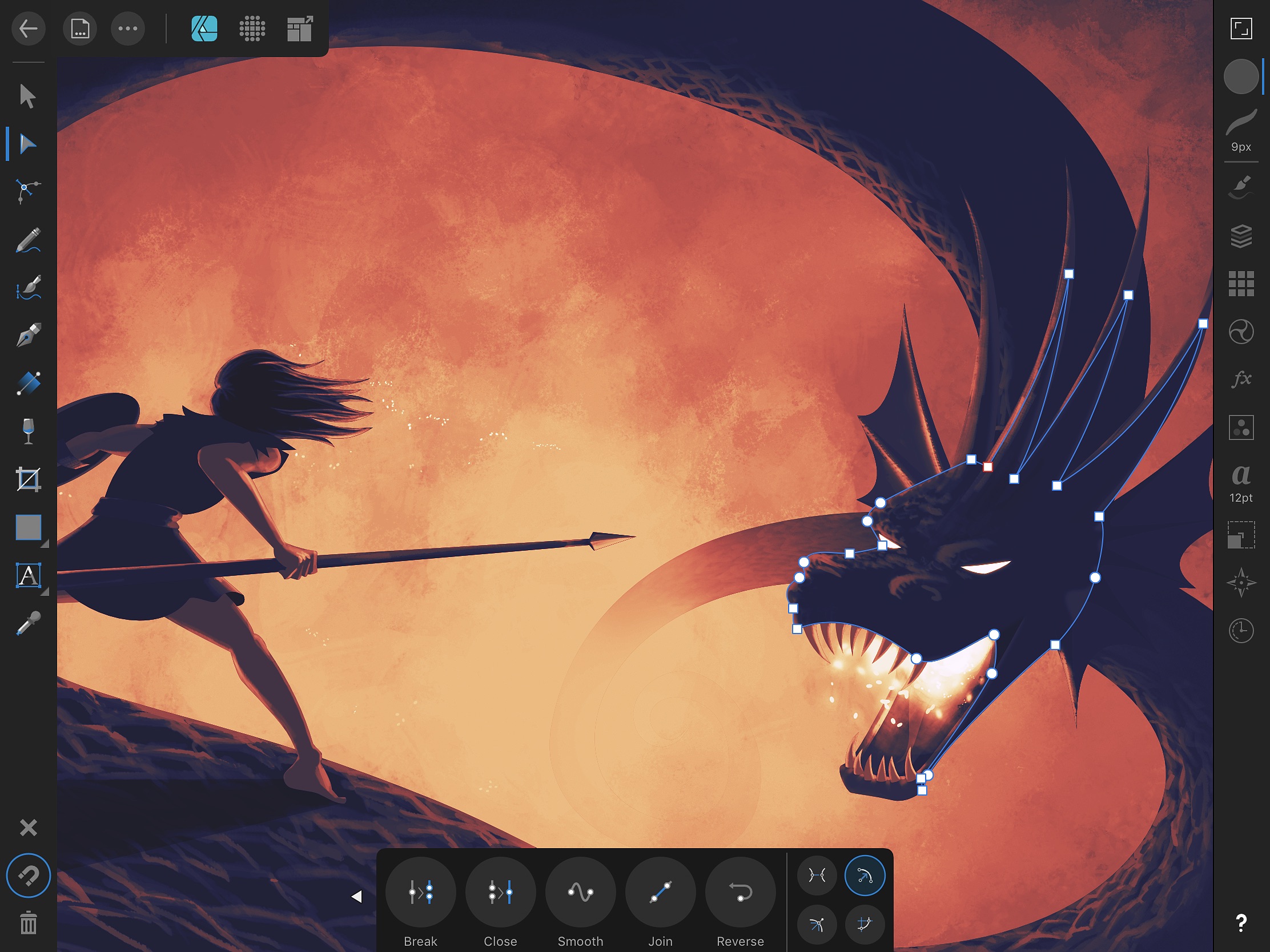Select the Vector Brush tool
Image resolution: width=1270 pixels, height=952 pixels.
27,288
